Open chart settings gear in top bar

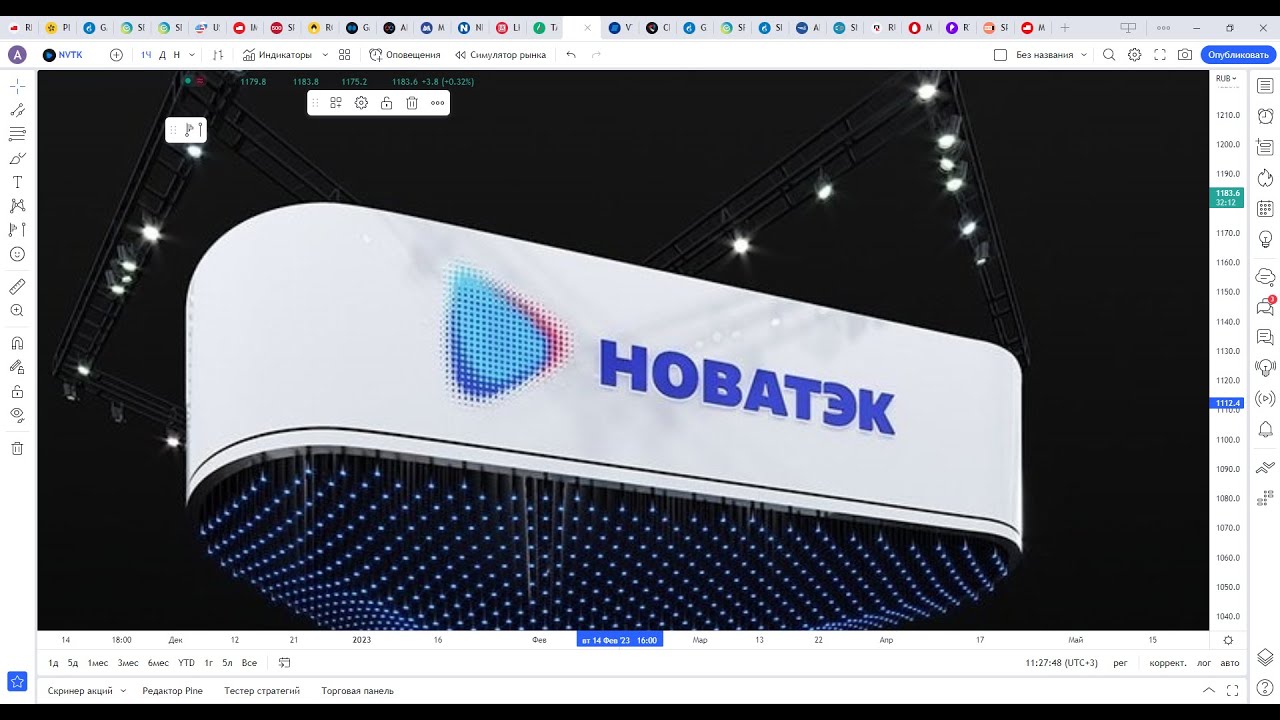click(1135, 55)
